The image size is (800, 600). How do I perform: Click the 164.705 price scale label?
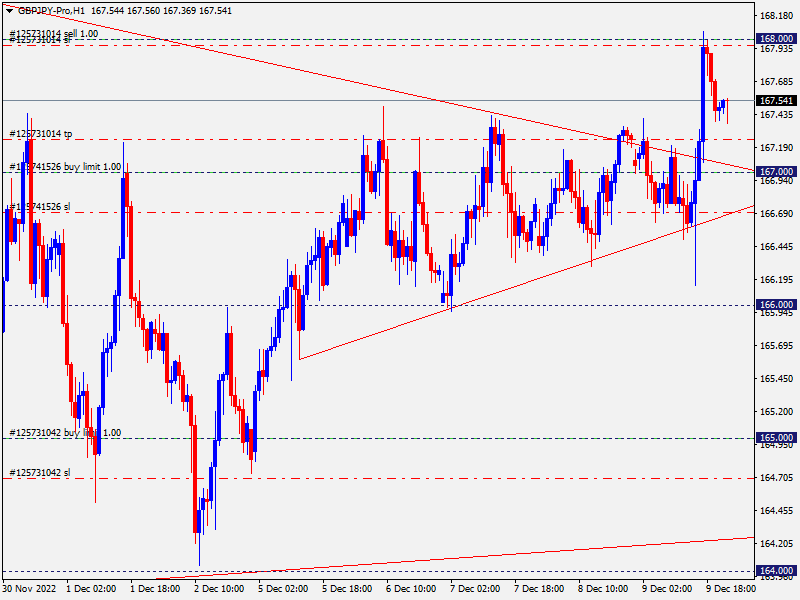(777, 478)
